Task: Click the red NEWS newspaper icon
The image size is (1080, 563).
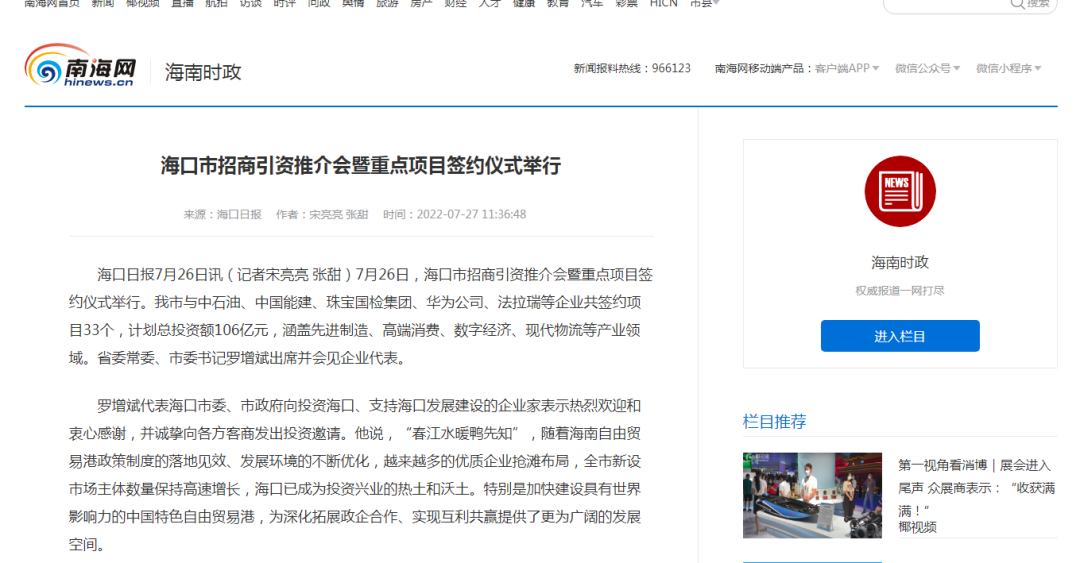Action: pos(899,191)
